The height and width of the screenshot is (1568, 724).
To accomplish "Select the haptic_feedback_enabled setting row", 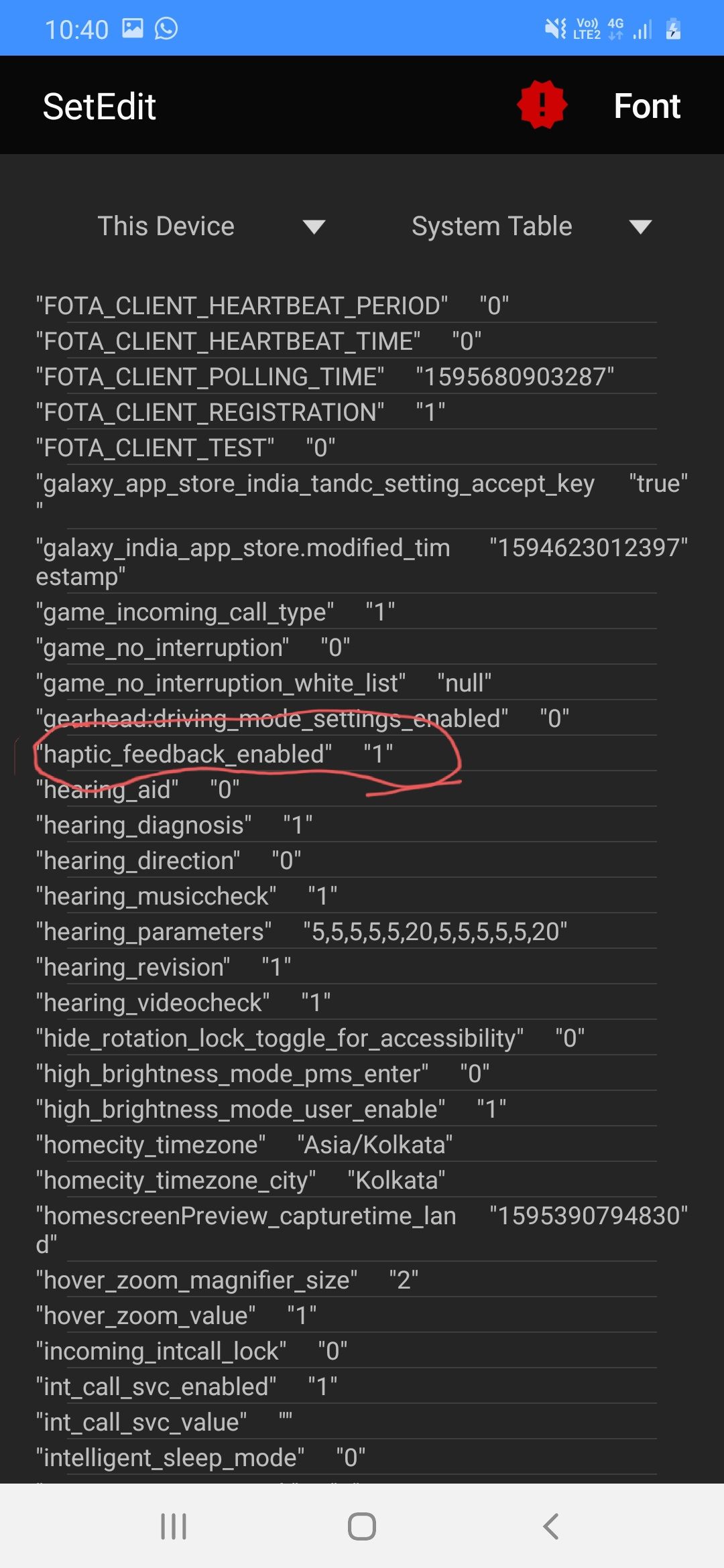I will [215, 755].
